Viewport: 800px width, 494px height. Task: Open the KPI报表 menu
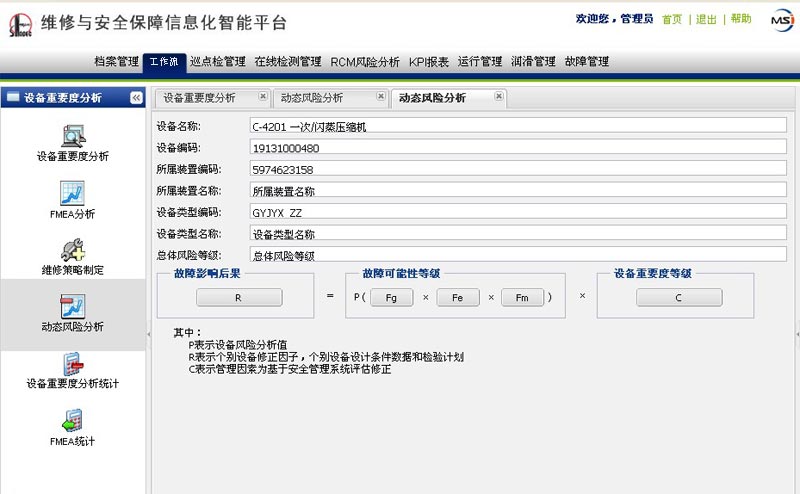click(428, 61)
